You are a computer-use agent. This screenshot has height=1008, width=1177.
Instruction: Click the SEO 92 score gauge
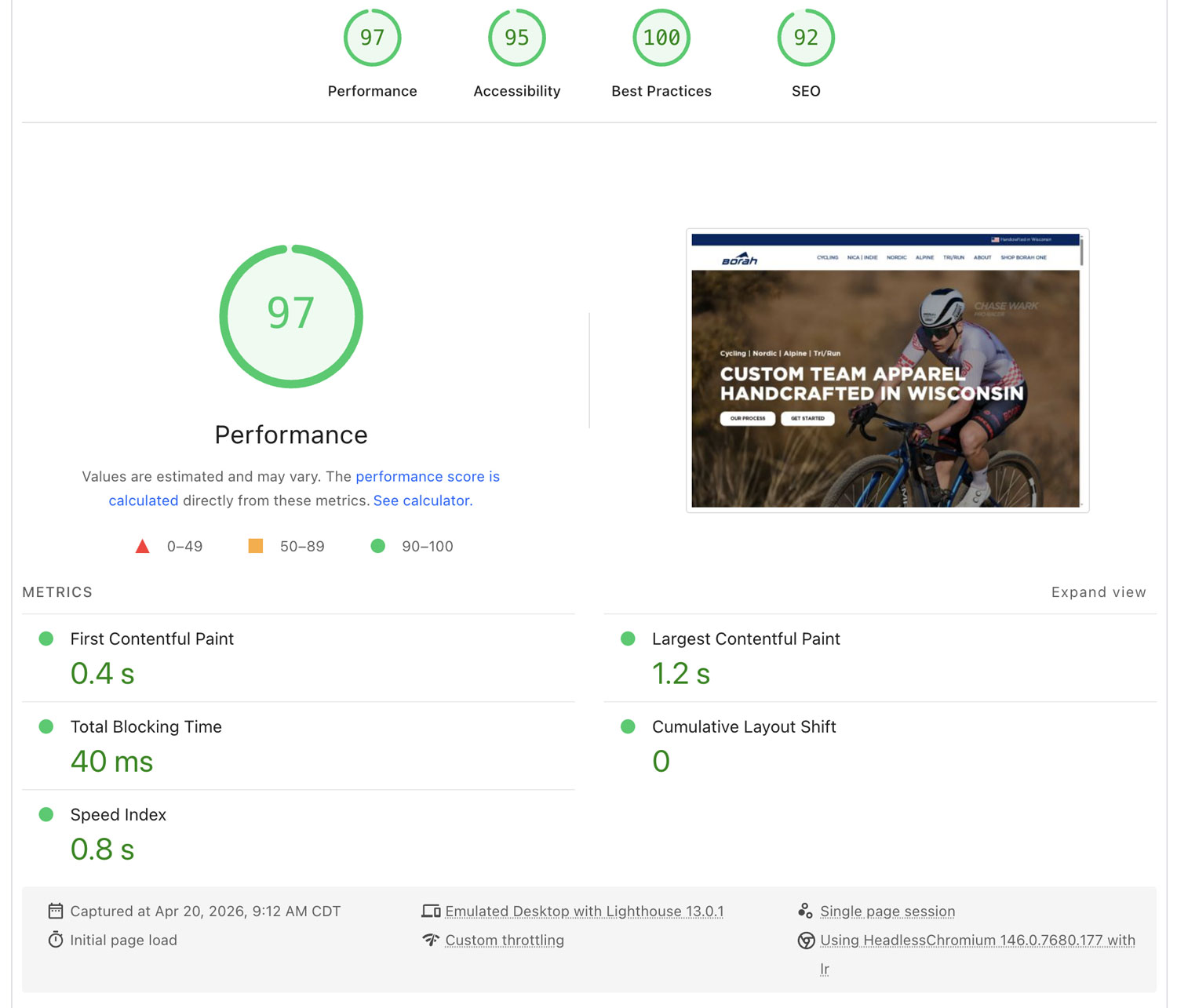click(x=805, y=38)
